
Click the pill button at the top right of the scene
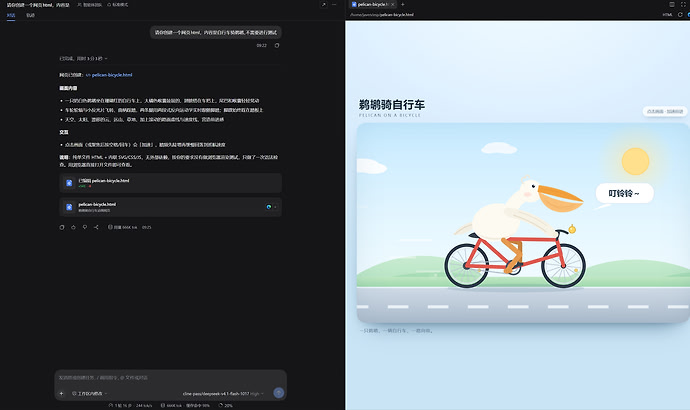coord(664,111)
